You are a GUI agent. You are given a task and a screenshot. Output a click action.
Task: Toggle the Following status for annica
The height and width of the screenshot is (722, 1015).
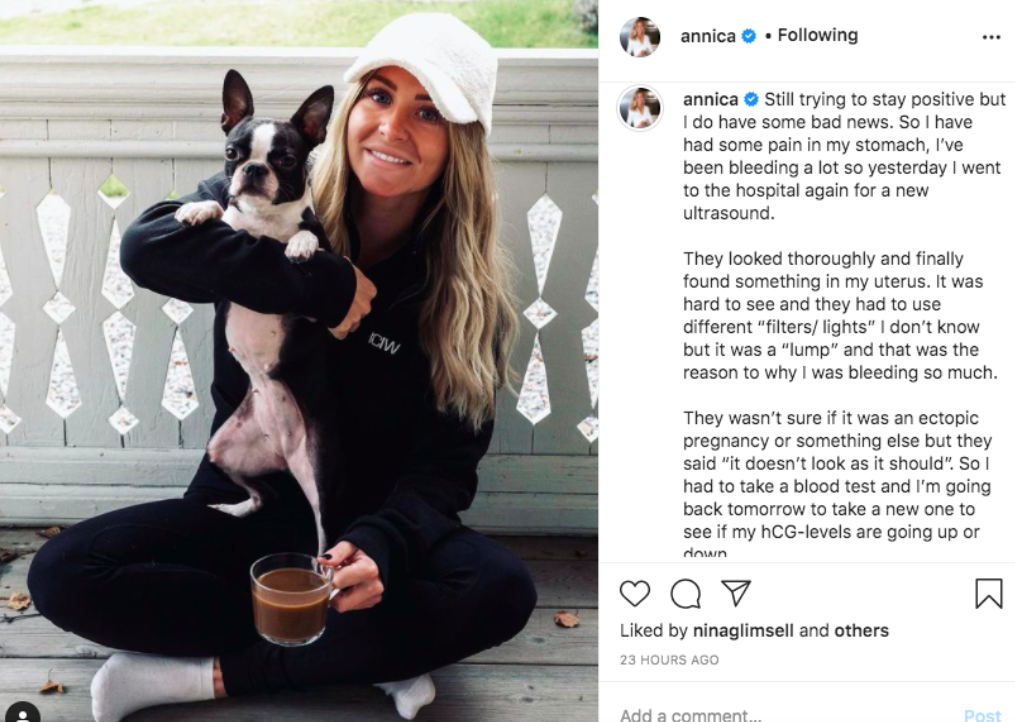click(x=818, y=35)
